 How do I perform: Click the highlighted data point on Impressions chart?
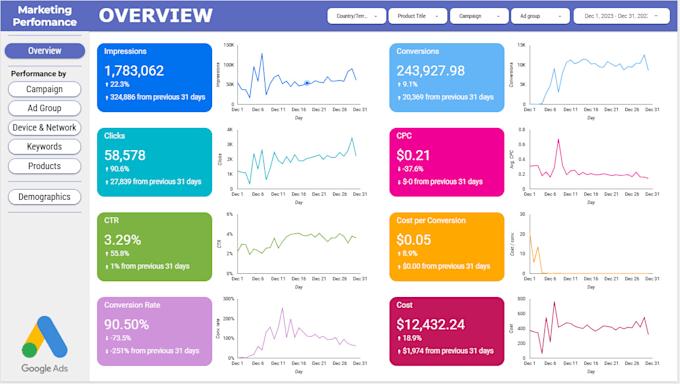pyautogui.click(x=307, y=82)
